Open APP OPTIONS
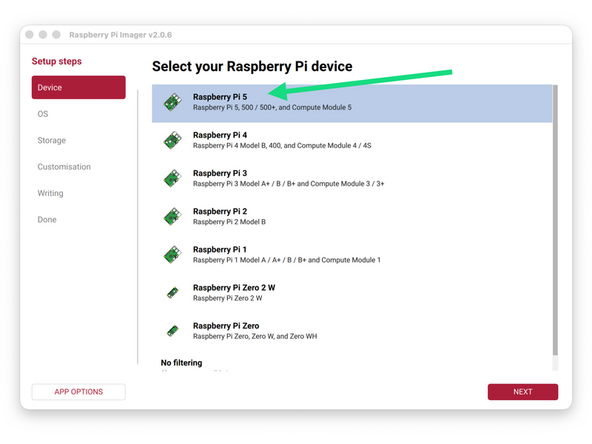 (79, 392)
